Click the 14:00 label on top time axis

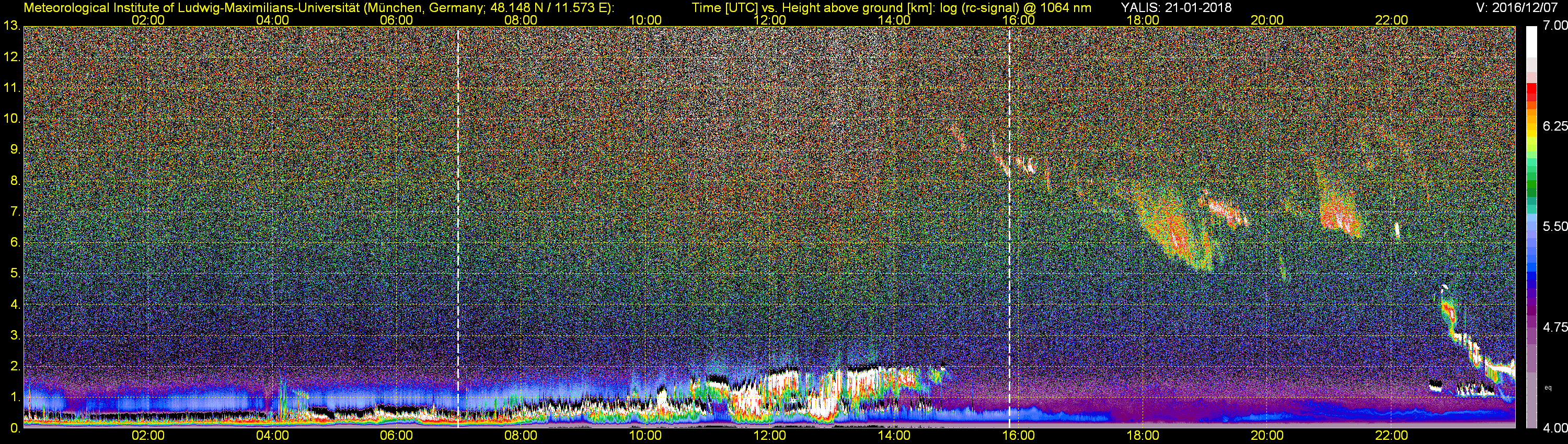894,20
